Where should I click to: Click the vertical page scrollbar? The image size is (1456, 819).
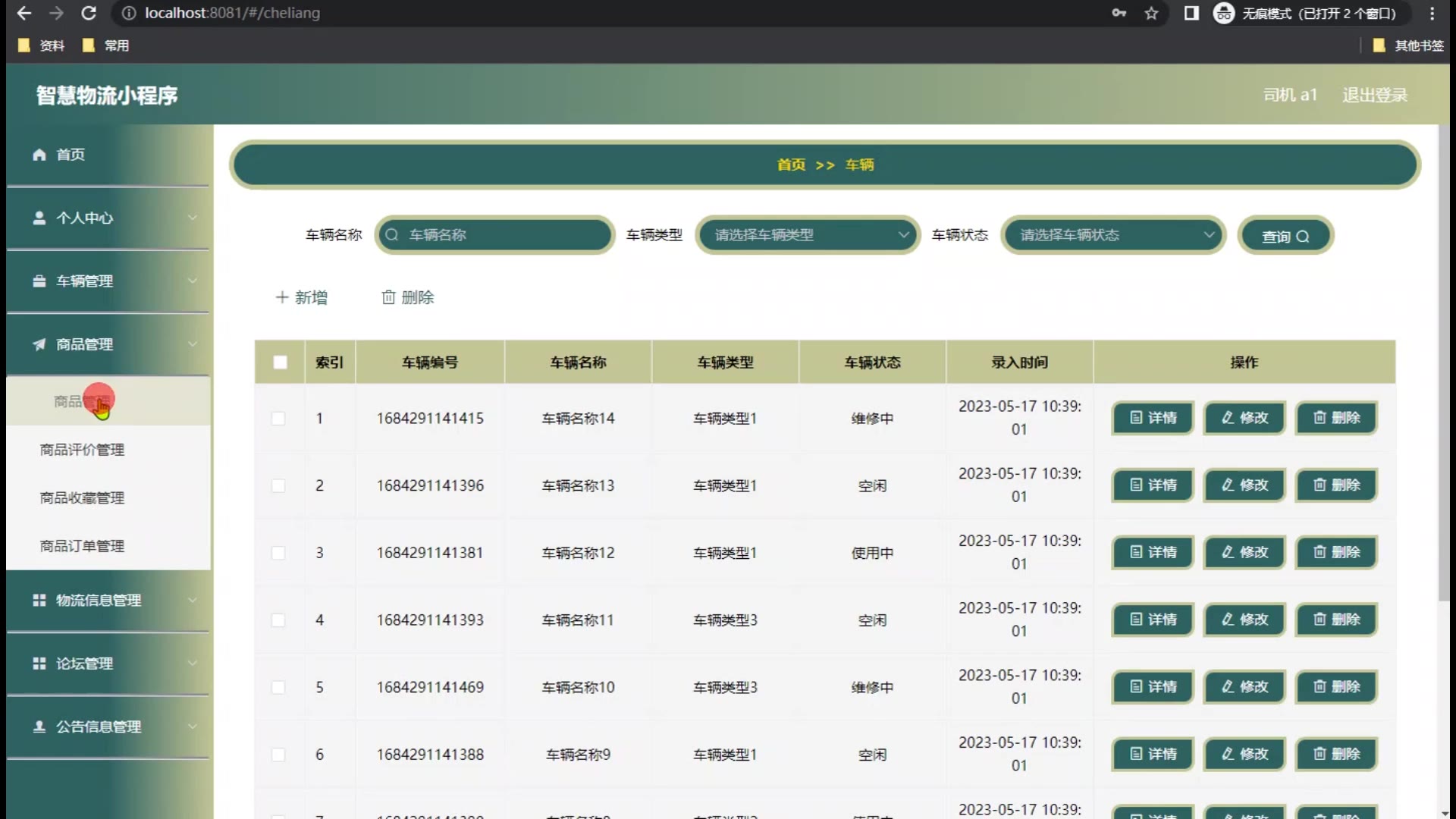point(1444,364)
